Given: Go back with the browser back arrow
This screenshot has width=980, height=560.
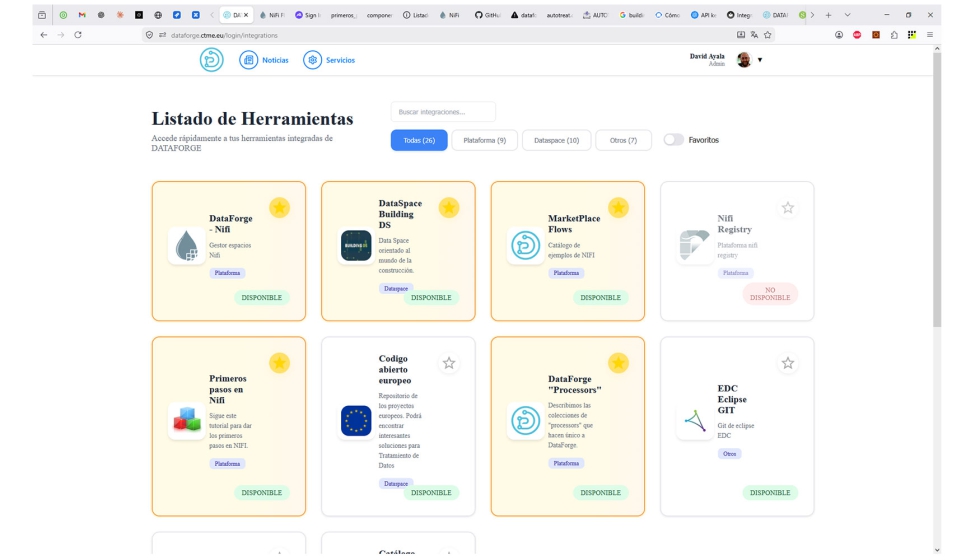Looking at the screenshot, I should [43, 35].
